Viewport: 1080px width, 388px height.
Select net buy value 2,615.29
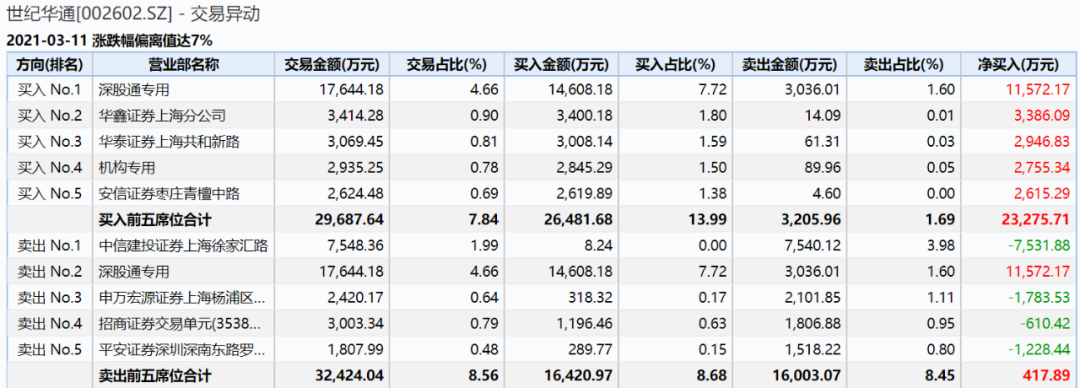(1043, 194)
